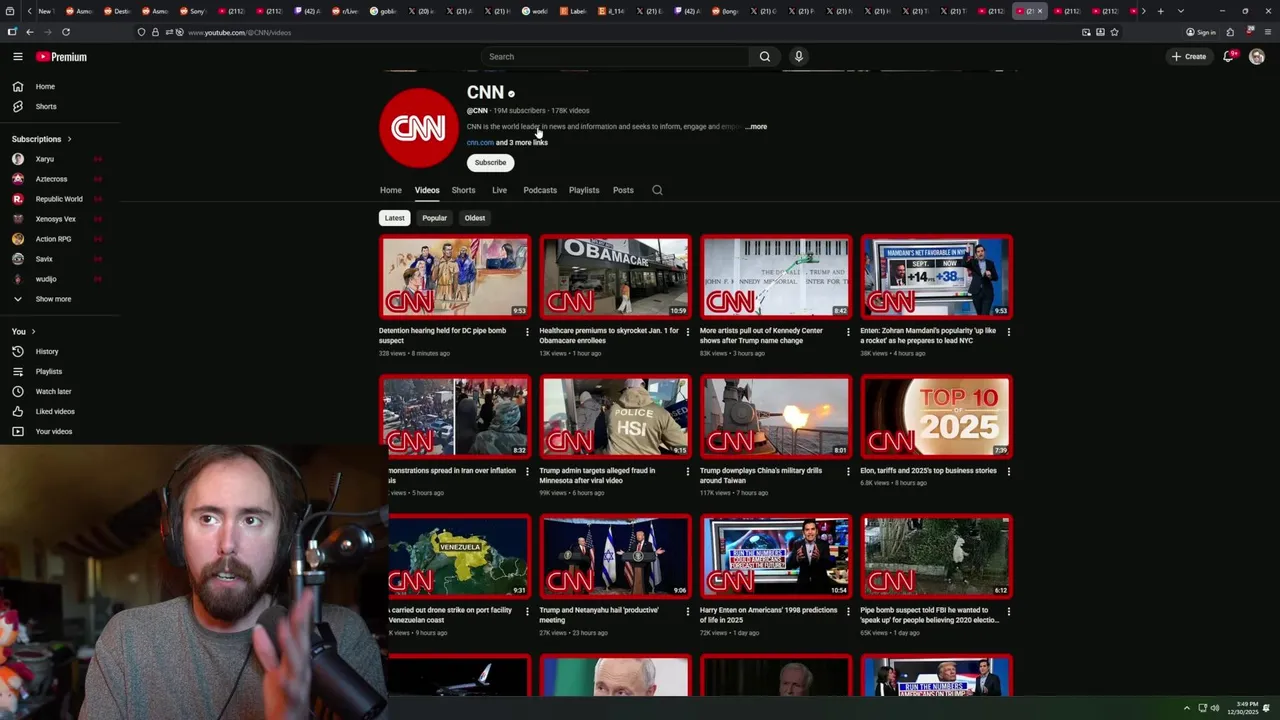The image size is (1280, 720).
Task: Open options for Detention hearing video
Action: click(527, 332)
